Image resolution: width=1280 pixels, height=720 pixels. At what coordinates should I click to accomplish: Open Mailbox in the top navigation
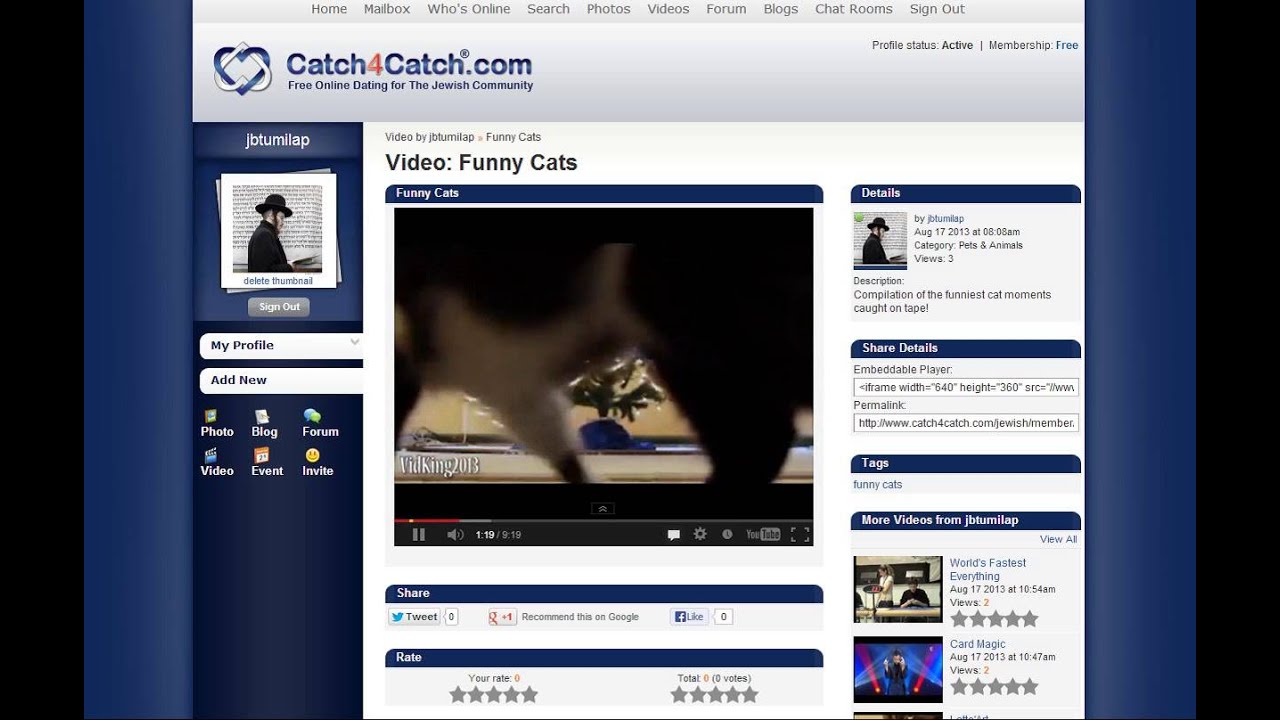pos(387,9)
